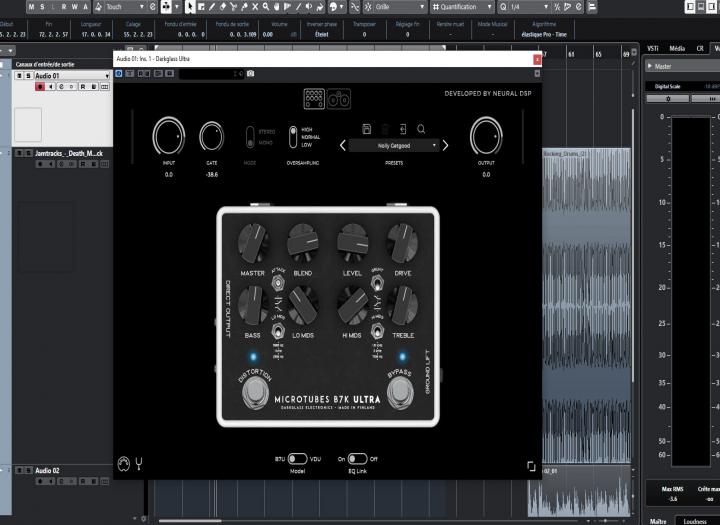
Task: Toggle the Bypass footswitch on pedal
Action: [400, 393]
